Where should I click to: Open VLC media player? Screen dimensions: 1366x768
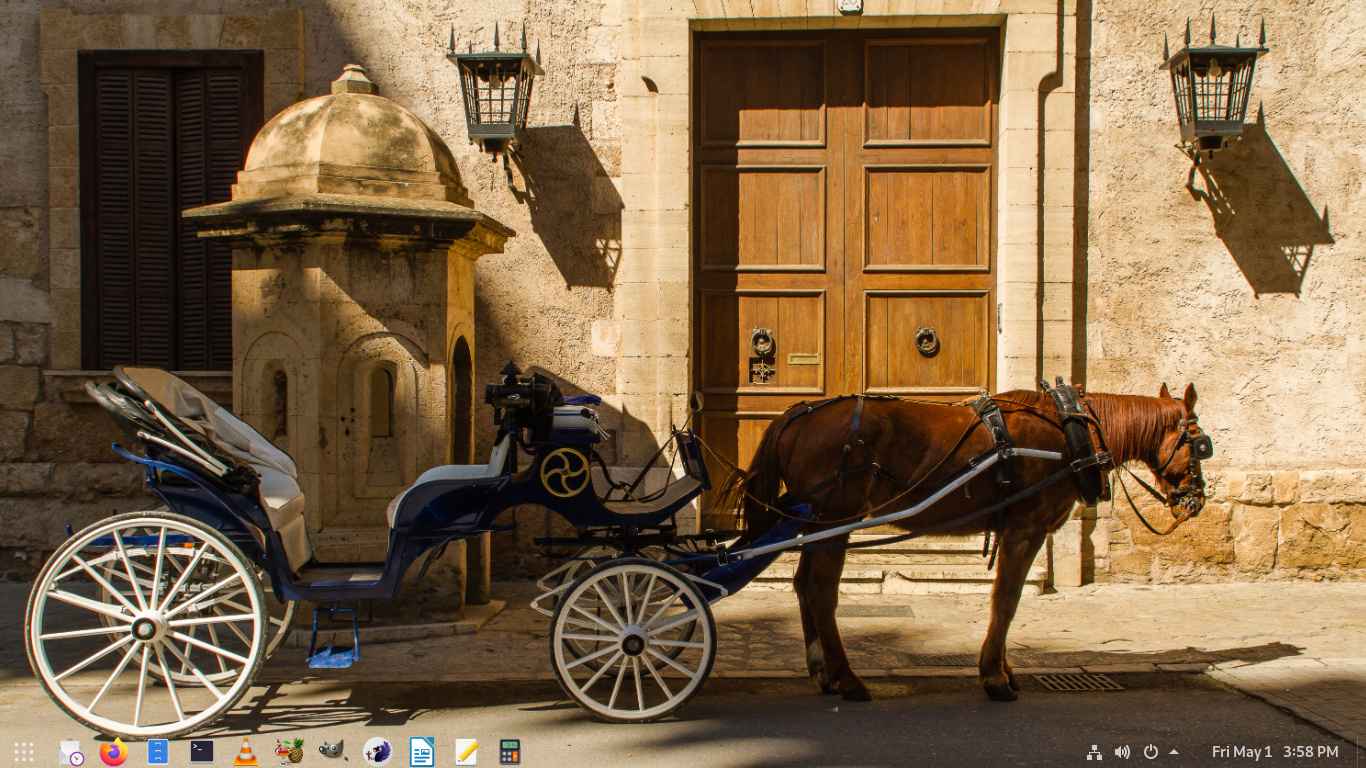[x=246, y=752]
